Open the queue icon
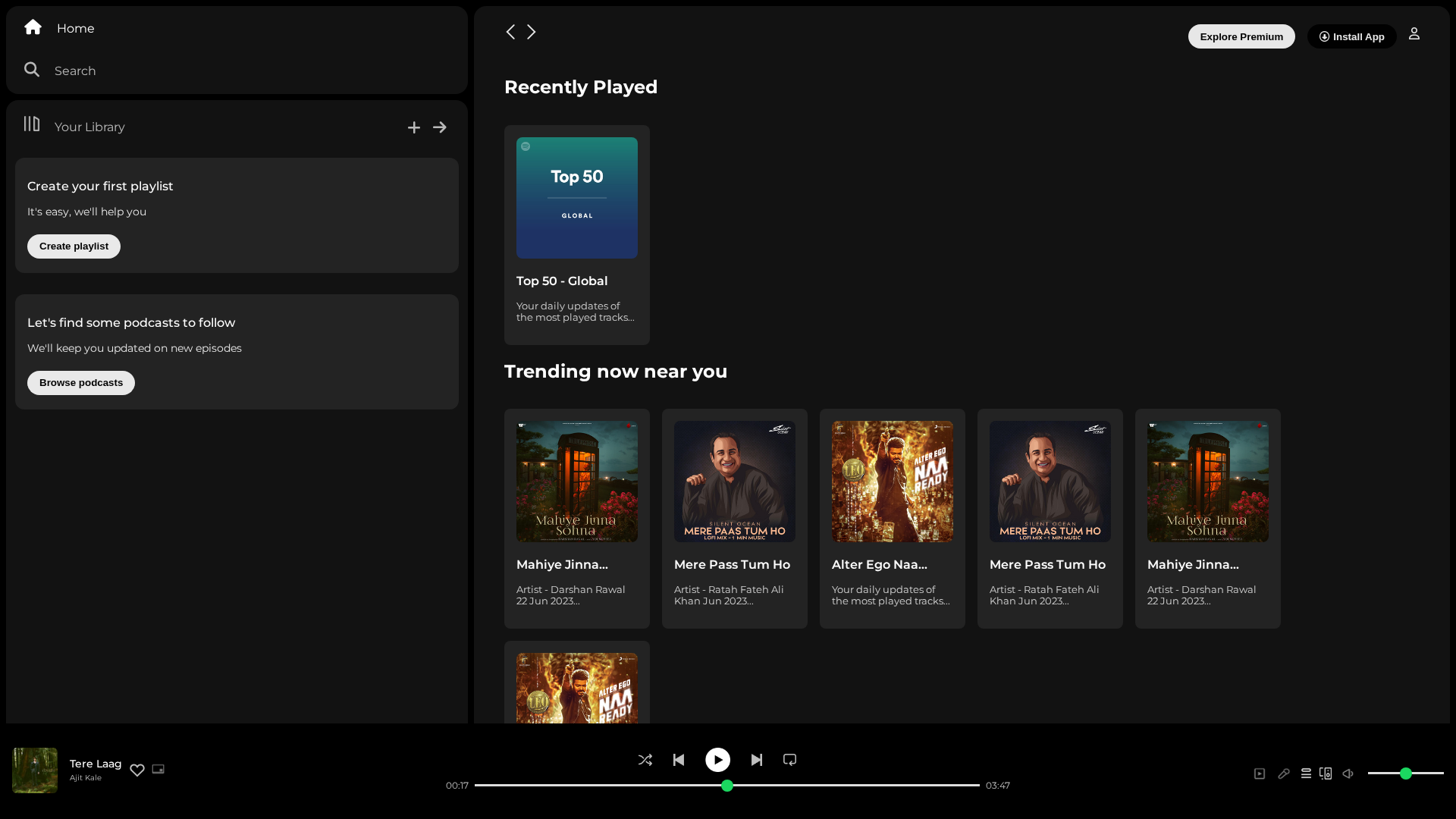The image size is (1456, 819). (x=1306, y=773)
